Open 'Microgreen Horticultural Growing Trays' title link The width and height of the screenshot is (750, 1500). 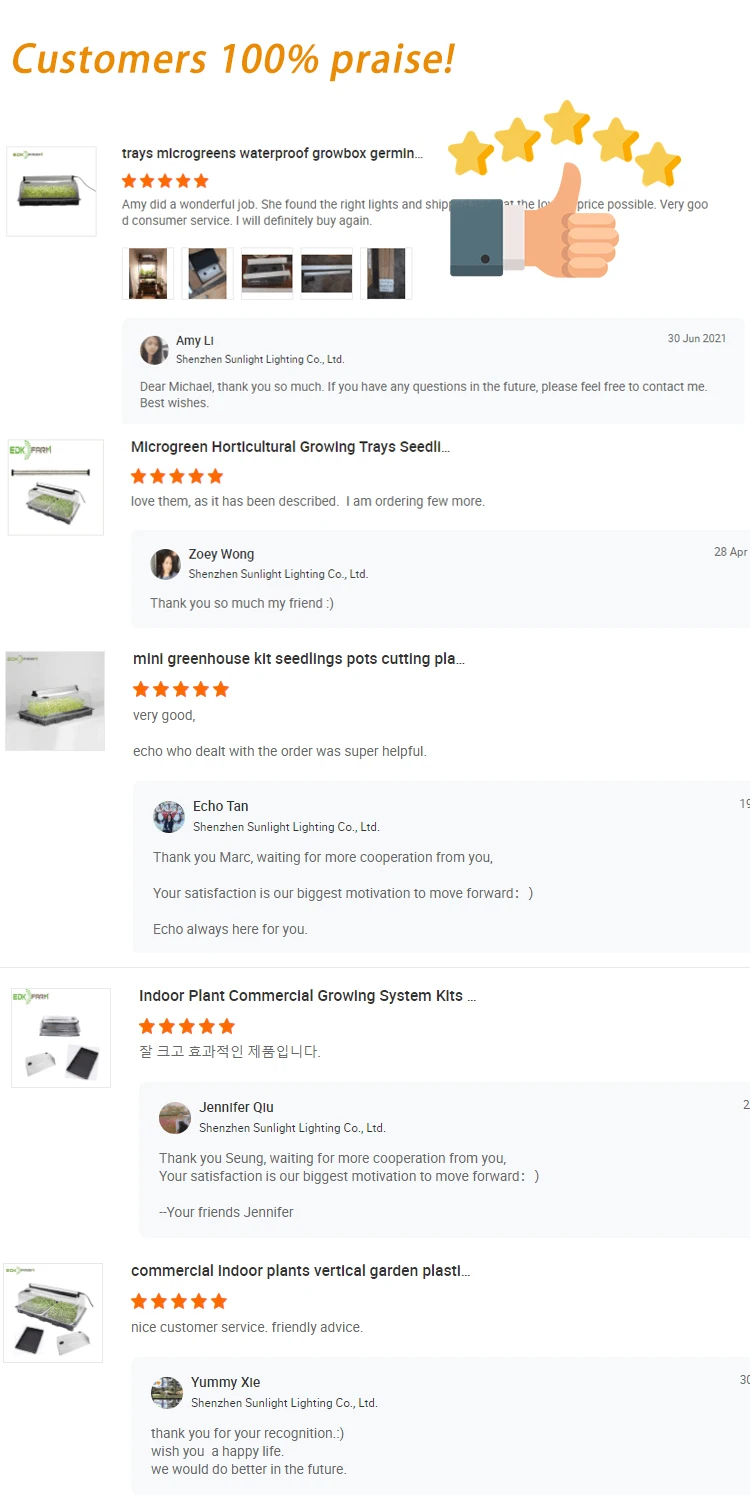coord(290,447)
